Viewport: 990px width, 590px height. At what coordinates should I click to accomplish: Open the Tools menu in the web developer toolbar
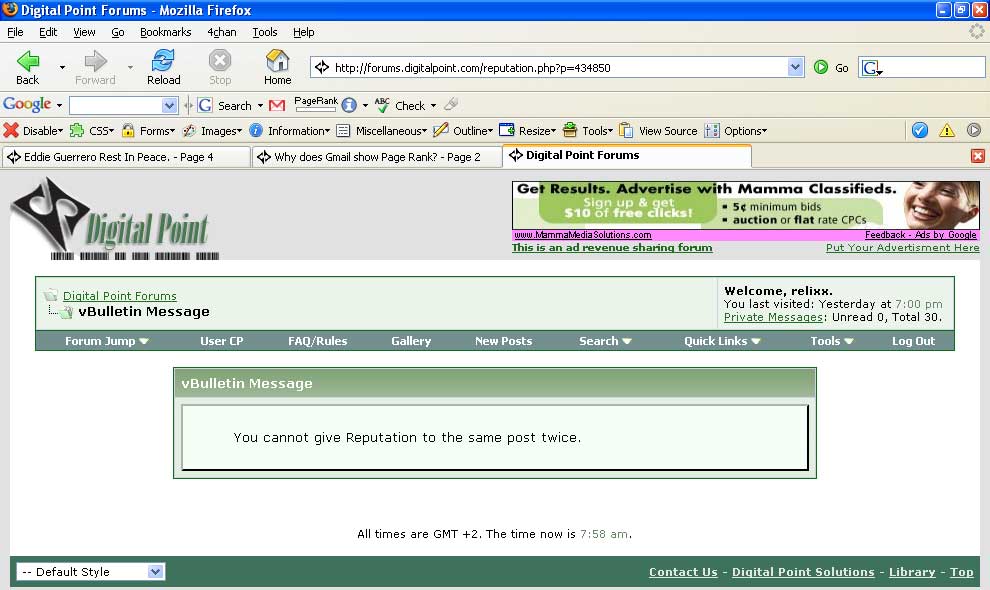point(588,131)
